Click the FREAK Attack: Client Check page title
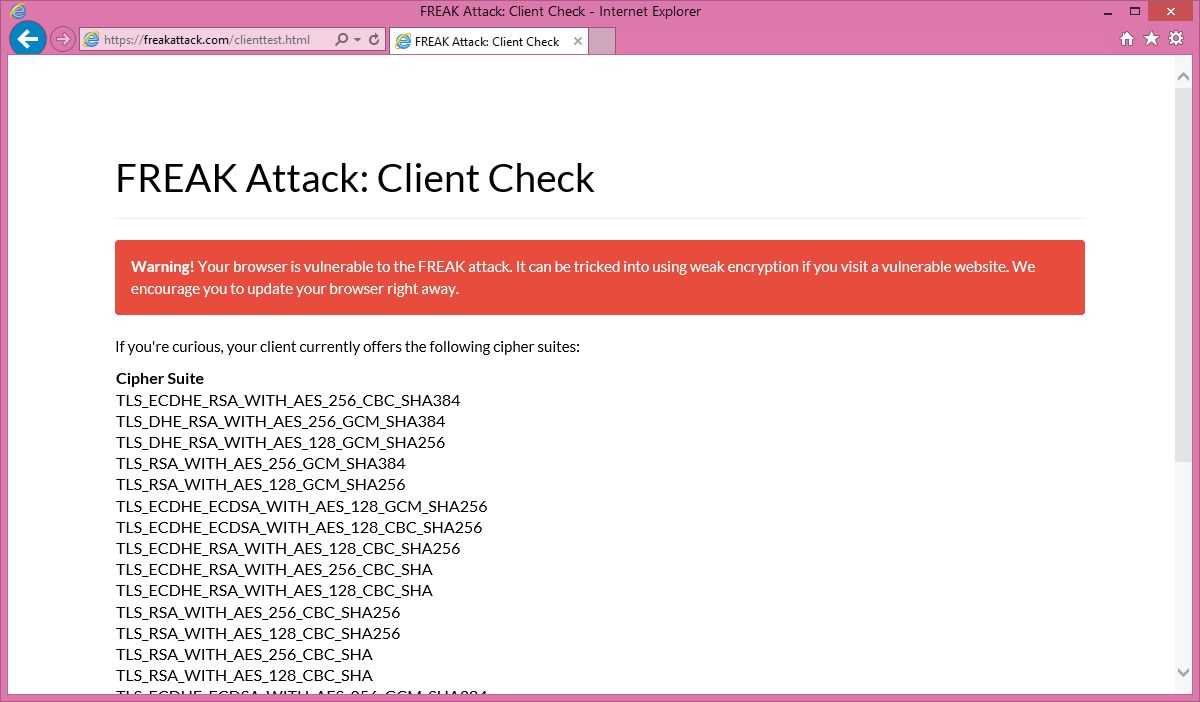Screen dimensions: 1200x702 (355, 178)
